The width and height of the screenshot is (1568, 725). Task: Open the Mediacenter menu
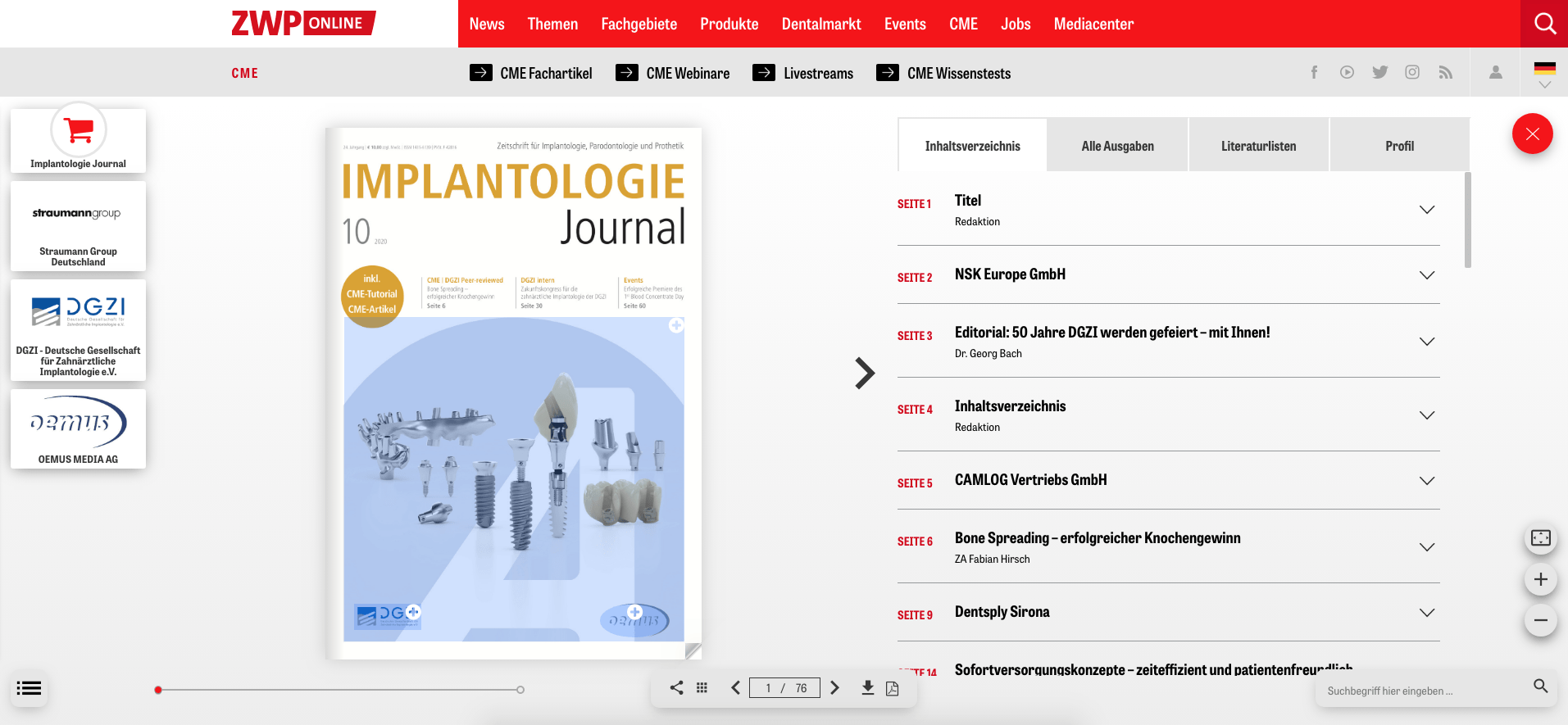coord(1093,24)
